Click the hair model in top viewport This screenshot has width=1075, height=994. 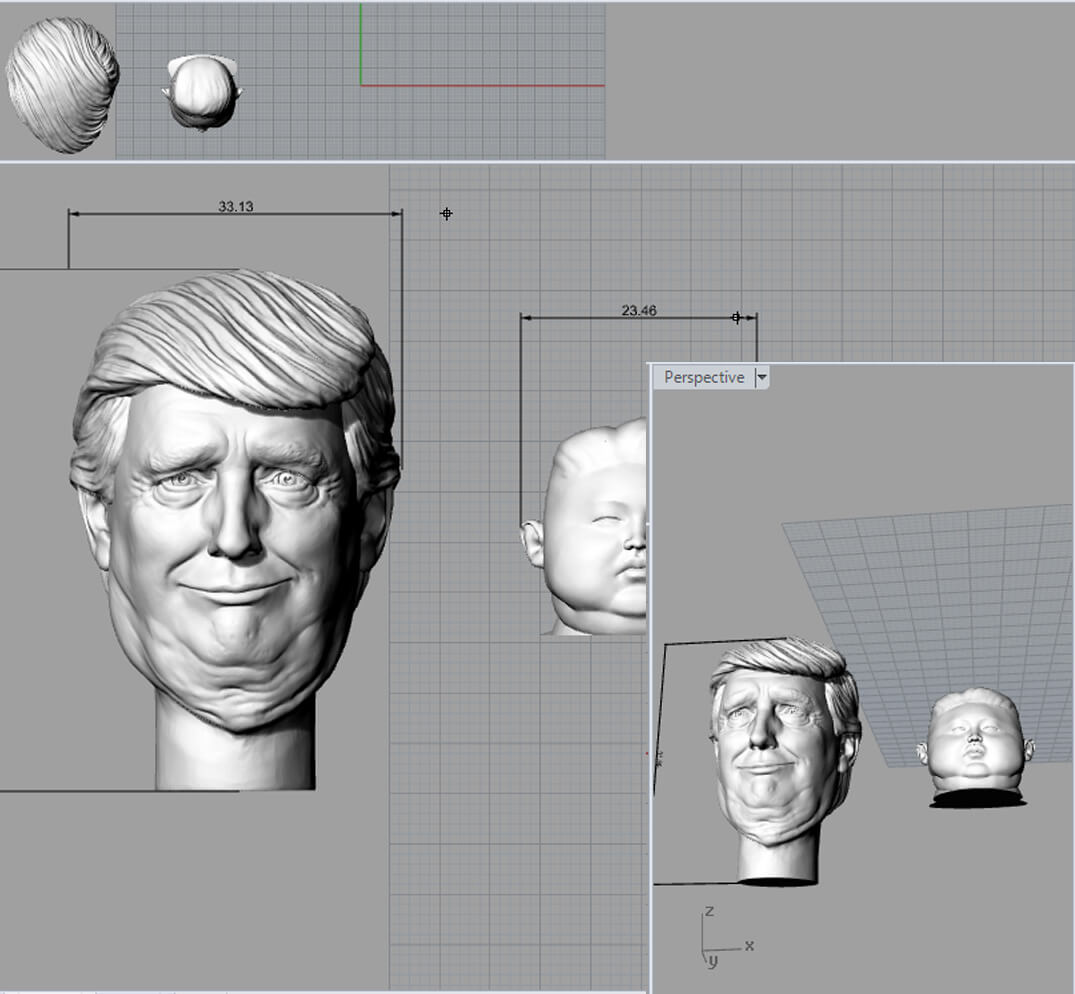pyautogui.click(x=63, y=84)
